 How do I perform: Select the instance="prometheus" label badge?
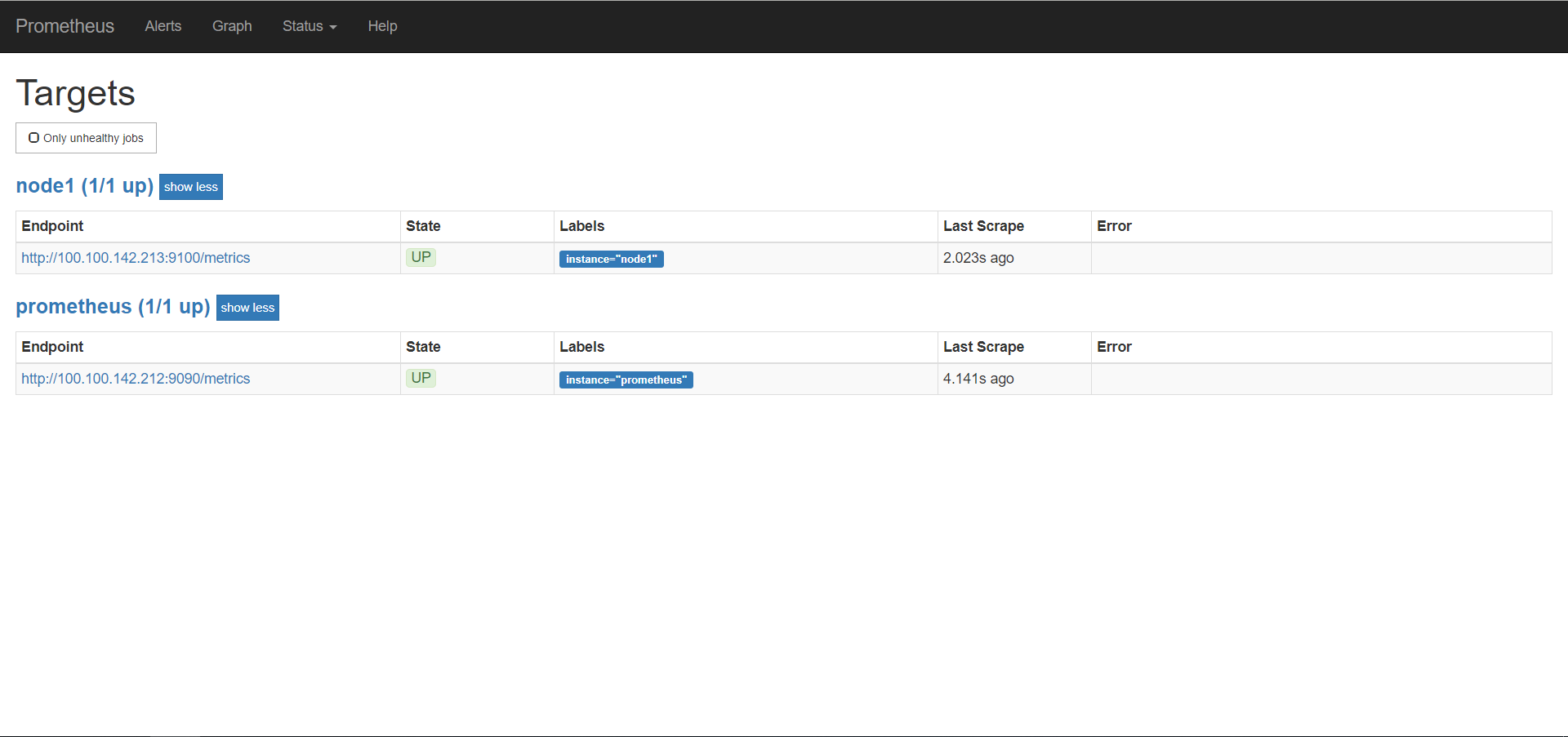[x=626, y=380]
